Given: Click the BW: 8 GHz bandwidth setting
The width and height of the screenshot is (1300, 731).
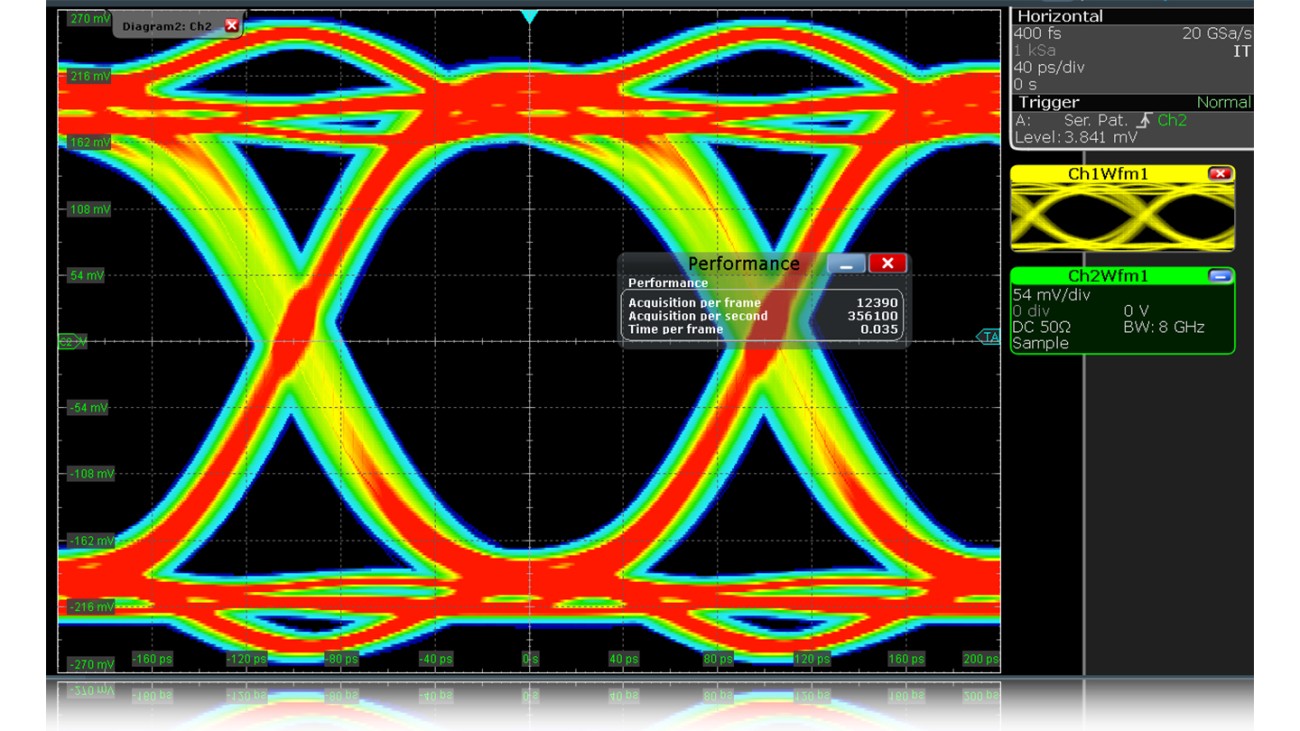Looking at the screenshot, I should pos(1164,327).
